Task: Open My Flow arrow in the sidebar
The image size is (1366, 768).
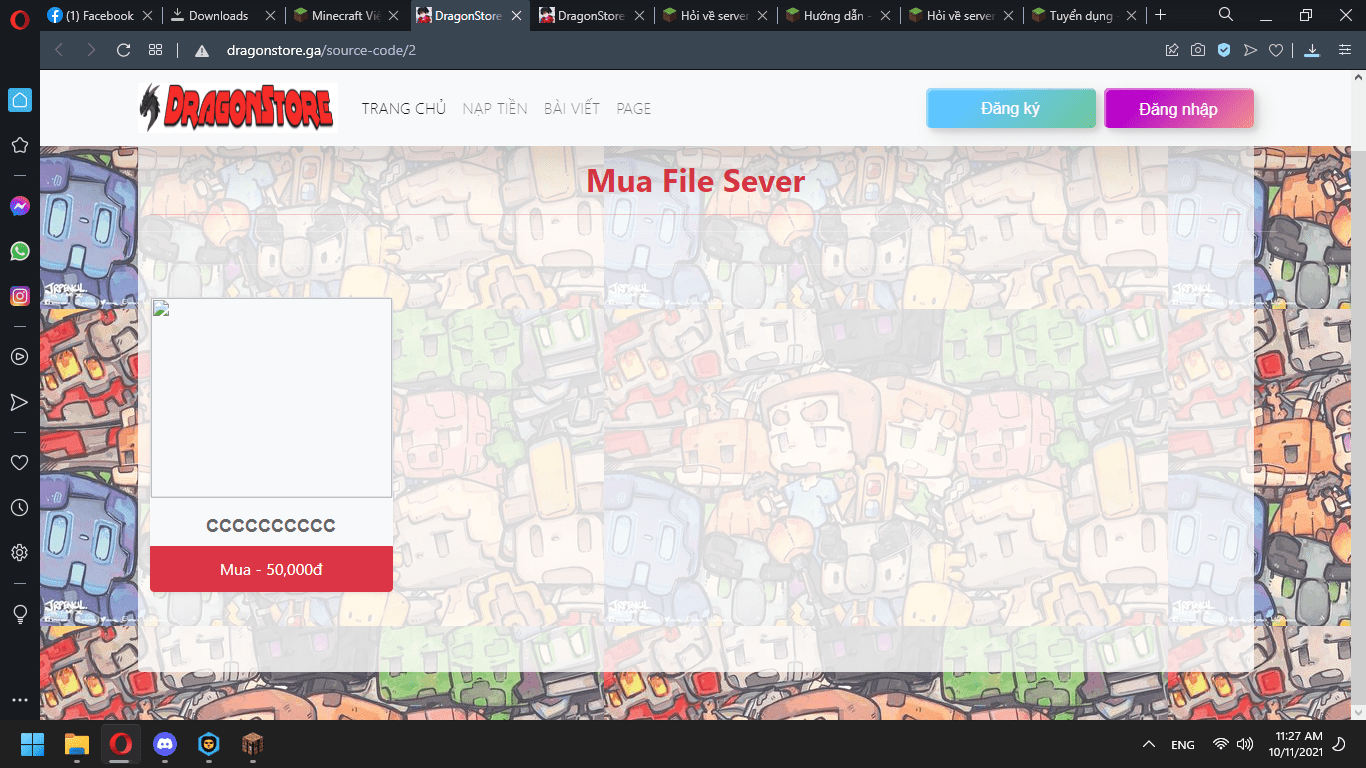Action: [19, 402]
